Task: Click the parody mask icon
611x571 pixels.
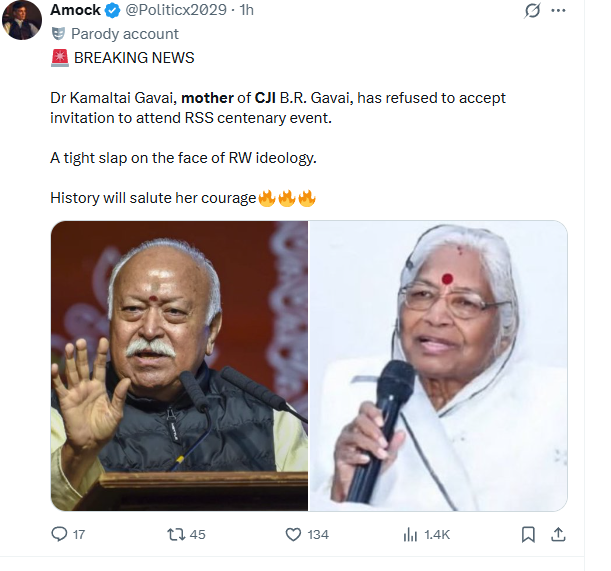Action: pos(56,34)
